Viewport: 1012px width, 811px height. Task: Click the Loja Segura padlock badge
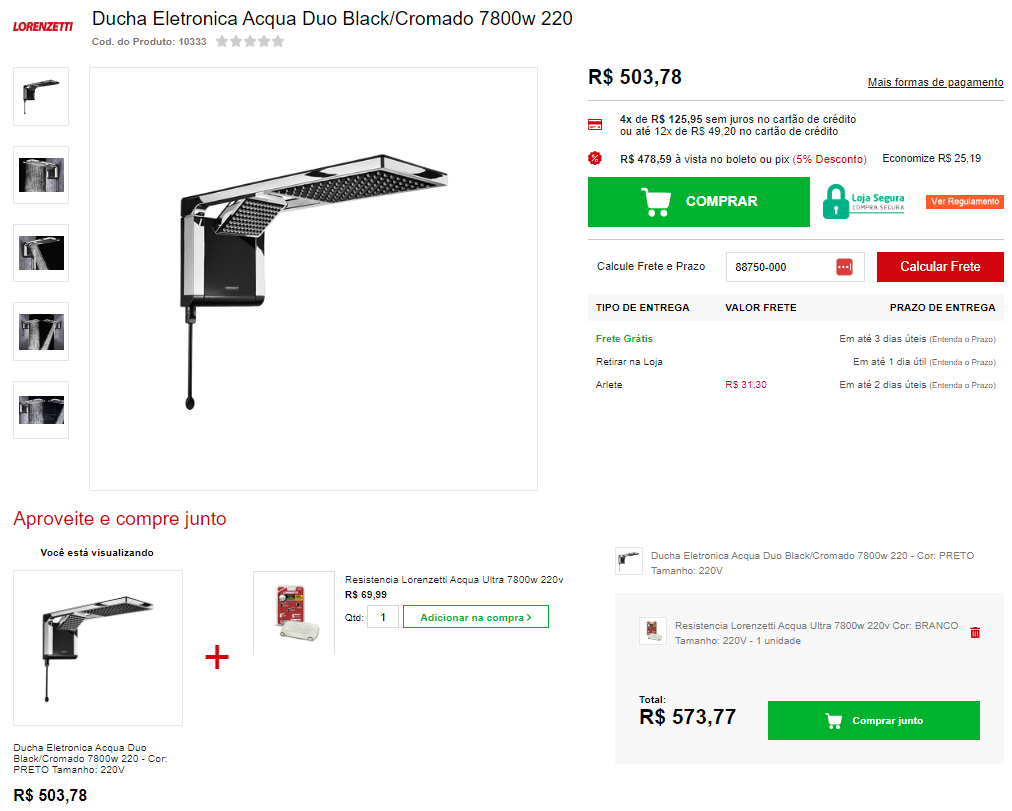(x=864, y=202)
